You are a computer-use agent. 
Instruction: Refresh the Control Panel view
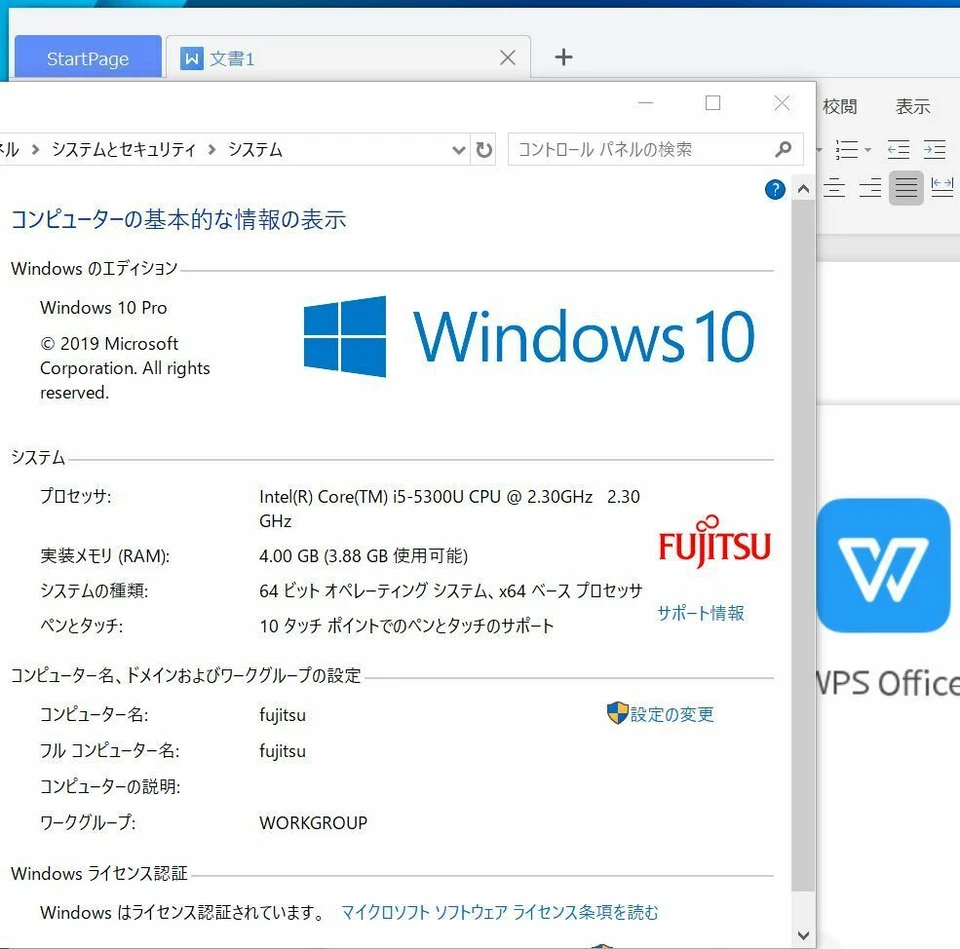(x=484, y=149)
